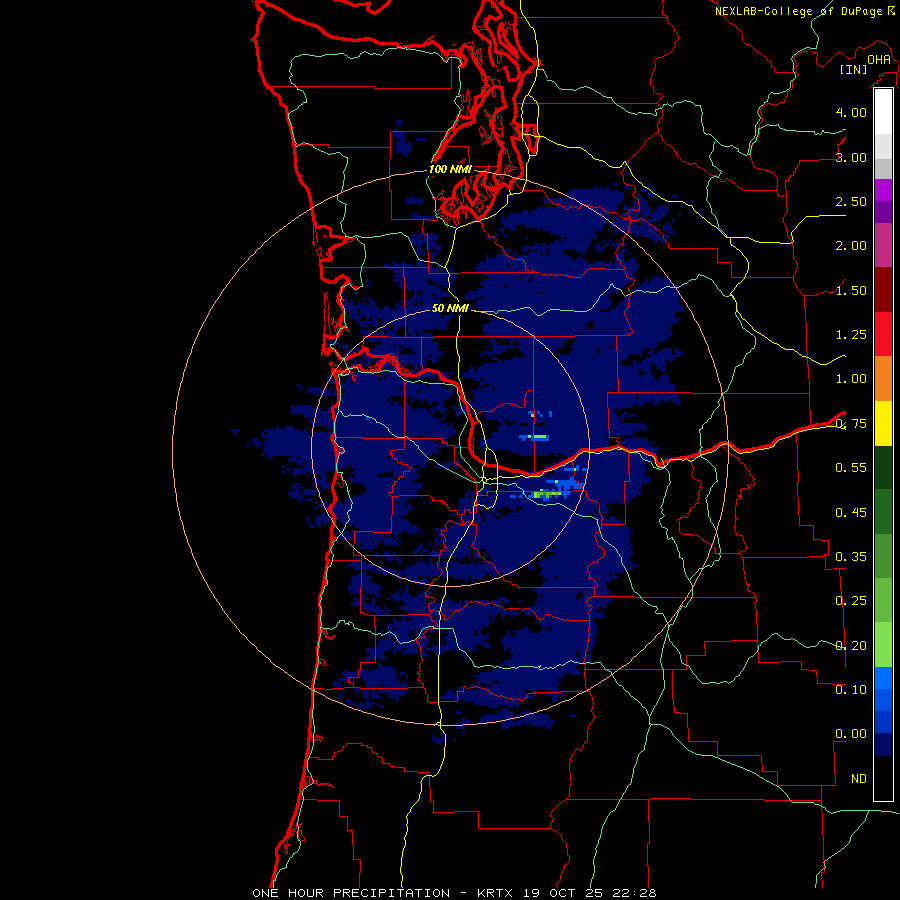This screenshot has width=900, height=900.
Task: Click the black ND segment of color bar
Action: click(883, 778)
